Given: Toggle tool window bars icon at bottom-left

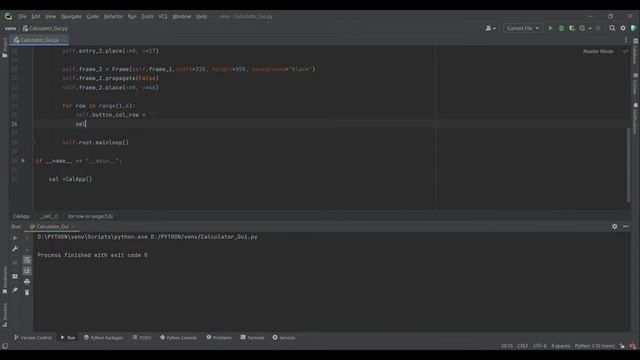Looking at the screenshot, I should (5, 346).
